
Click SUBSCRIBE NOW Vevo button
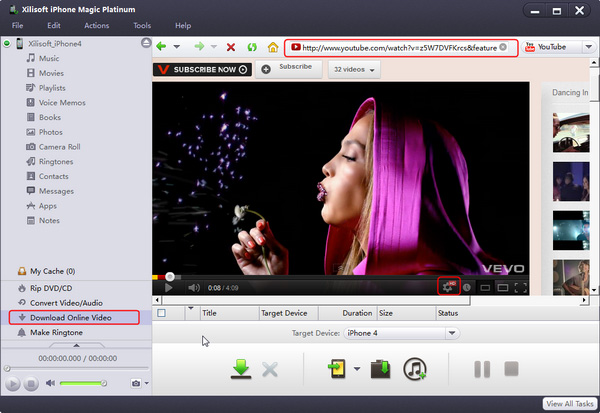[x=202, y=69]
